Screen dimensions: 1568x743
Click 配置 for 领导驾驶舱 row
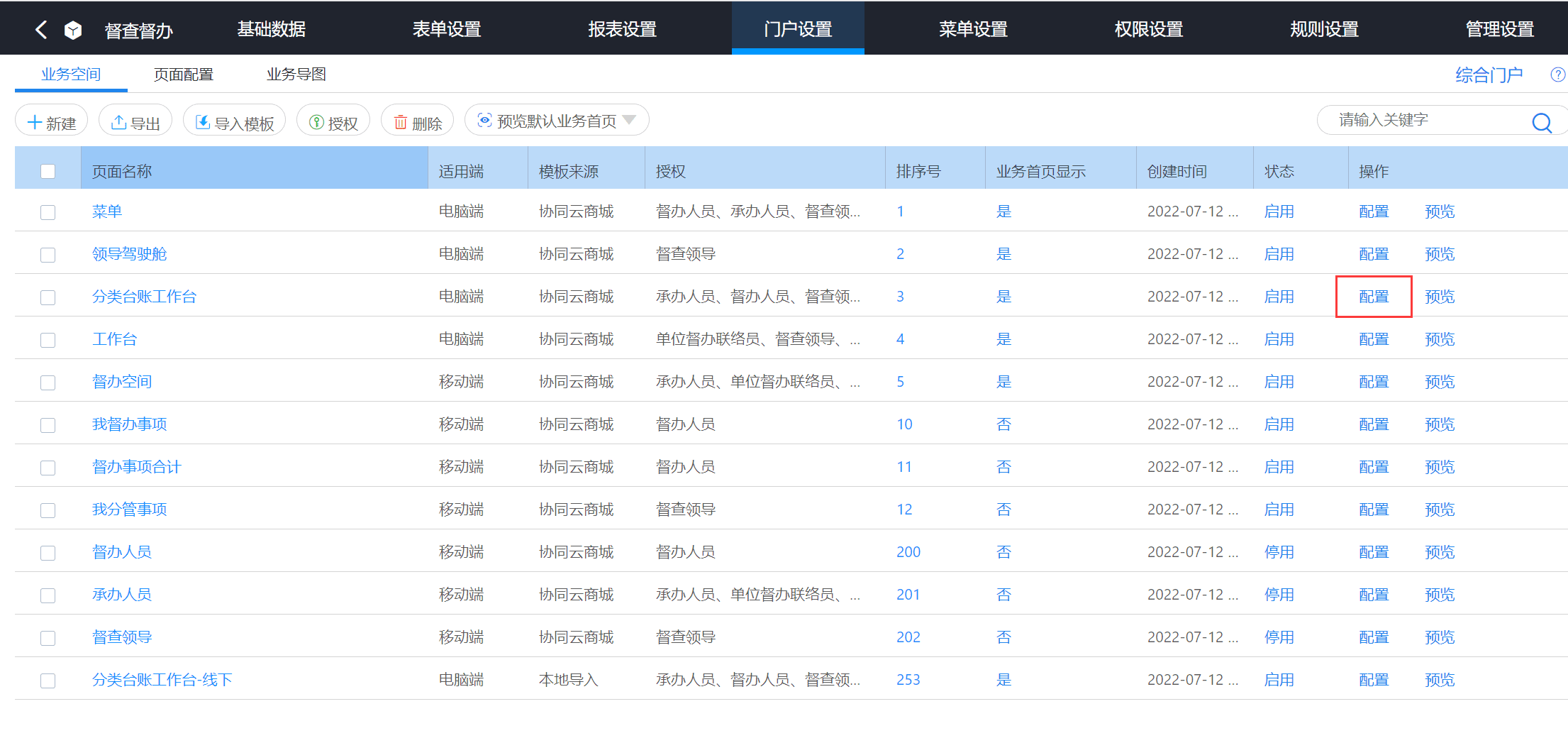[1374, 254]
